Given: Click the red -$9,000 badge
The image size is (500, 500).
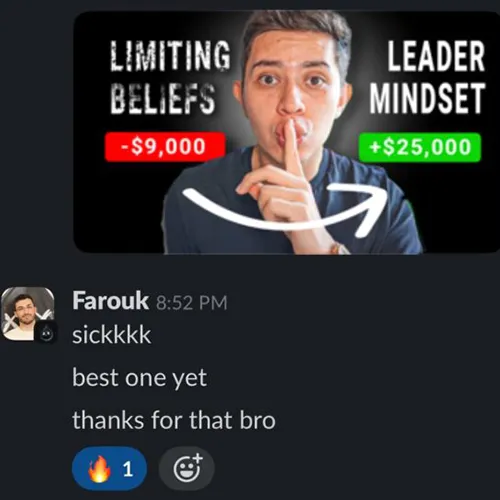Looking at the screenshot, I should click(x=165, y=147).
